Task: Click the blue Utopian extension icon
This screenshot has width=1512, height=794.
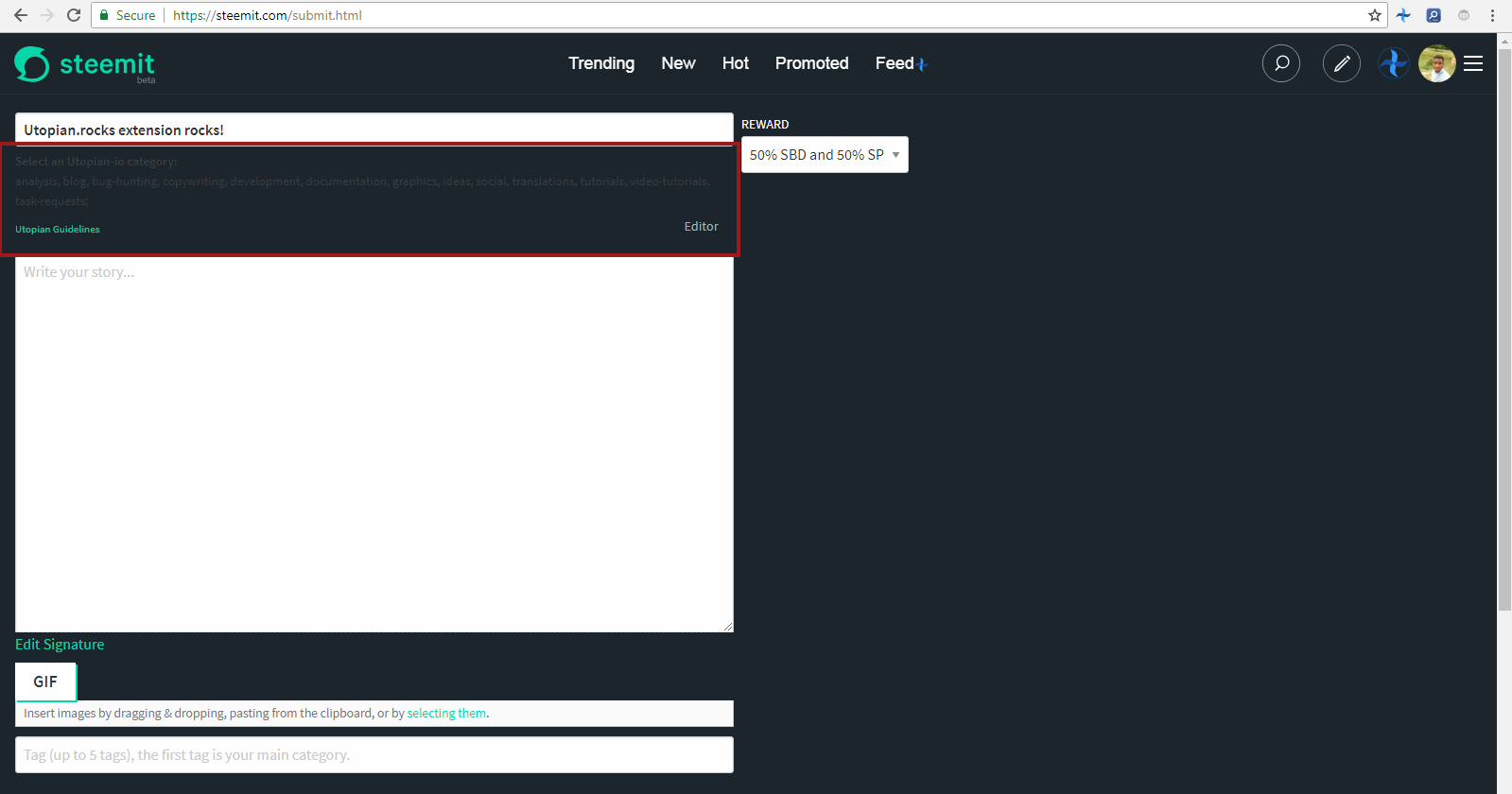Action: tap(1403, 15)
